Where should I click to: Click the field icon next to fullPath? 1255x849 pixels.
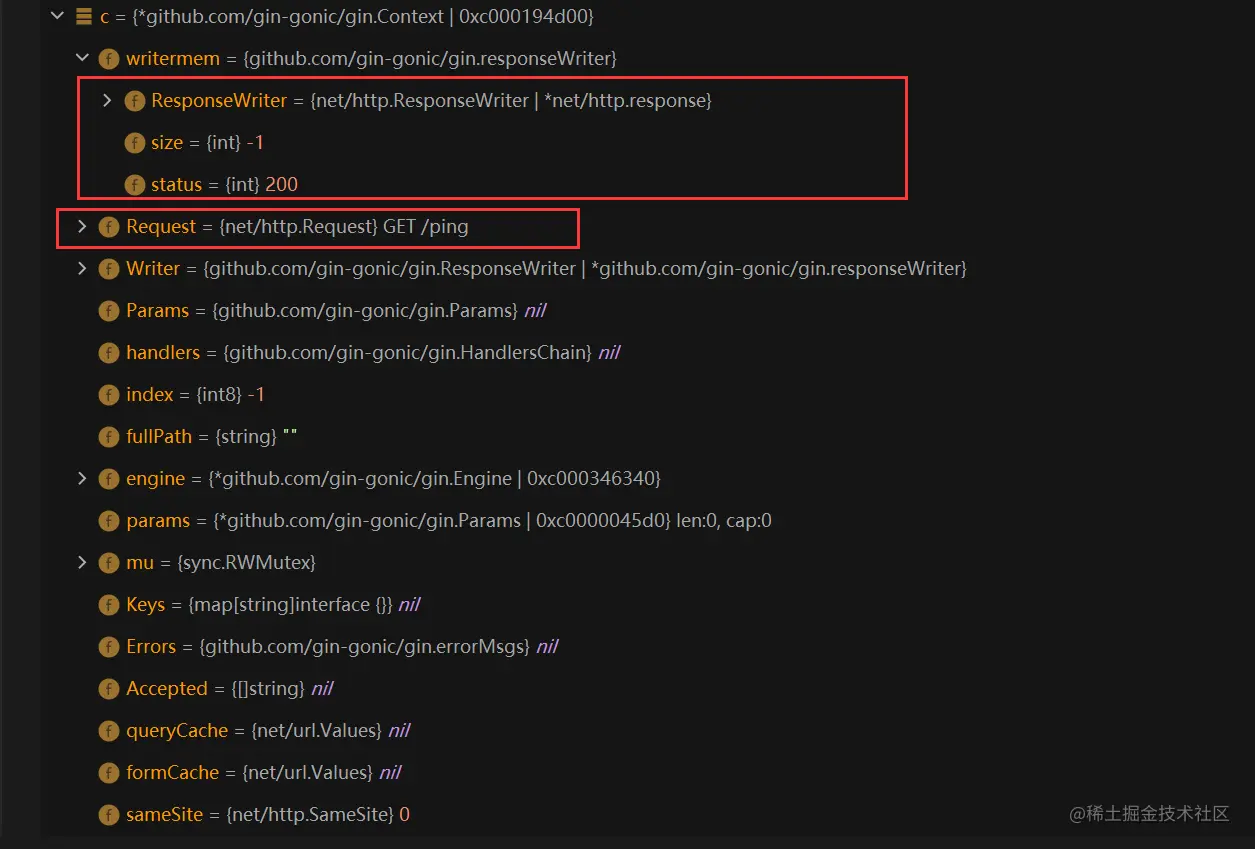[x=109, y=437]
